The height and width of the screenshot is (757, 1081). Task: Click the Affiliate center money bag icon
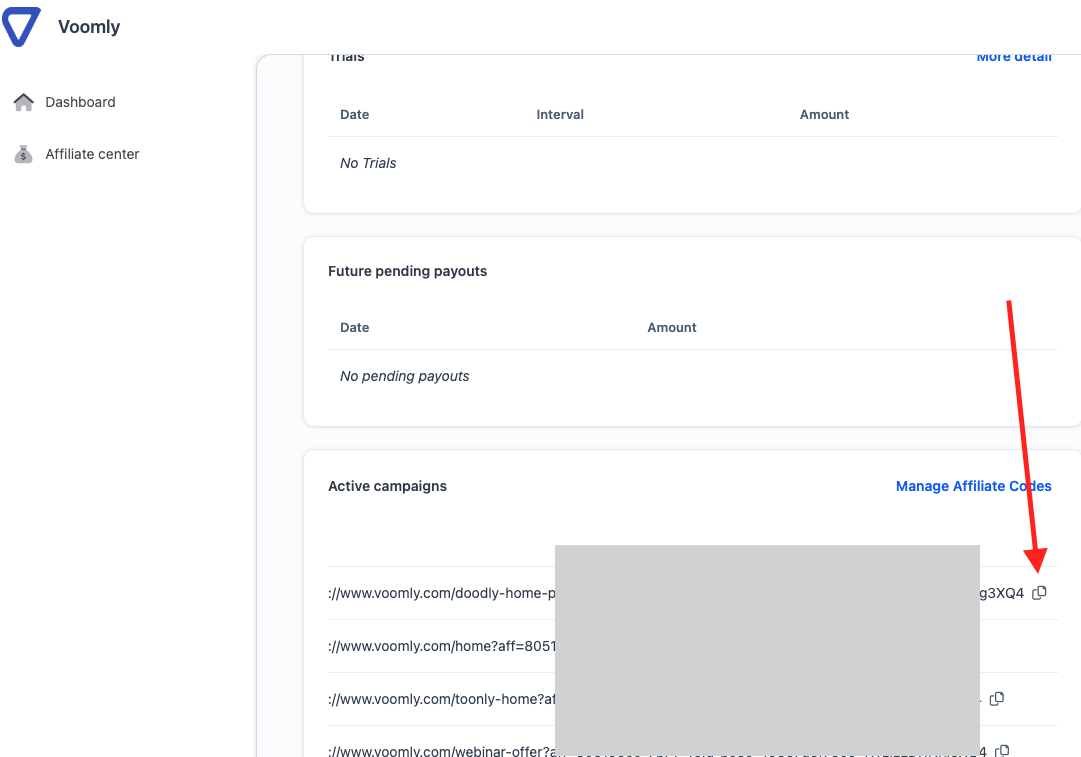point(23,154)
